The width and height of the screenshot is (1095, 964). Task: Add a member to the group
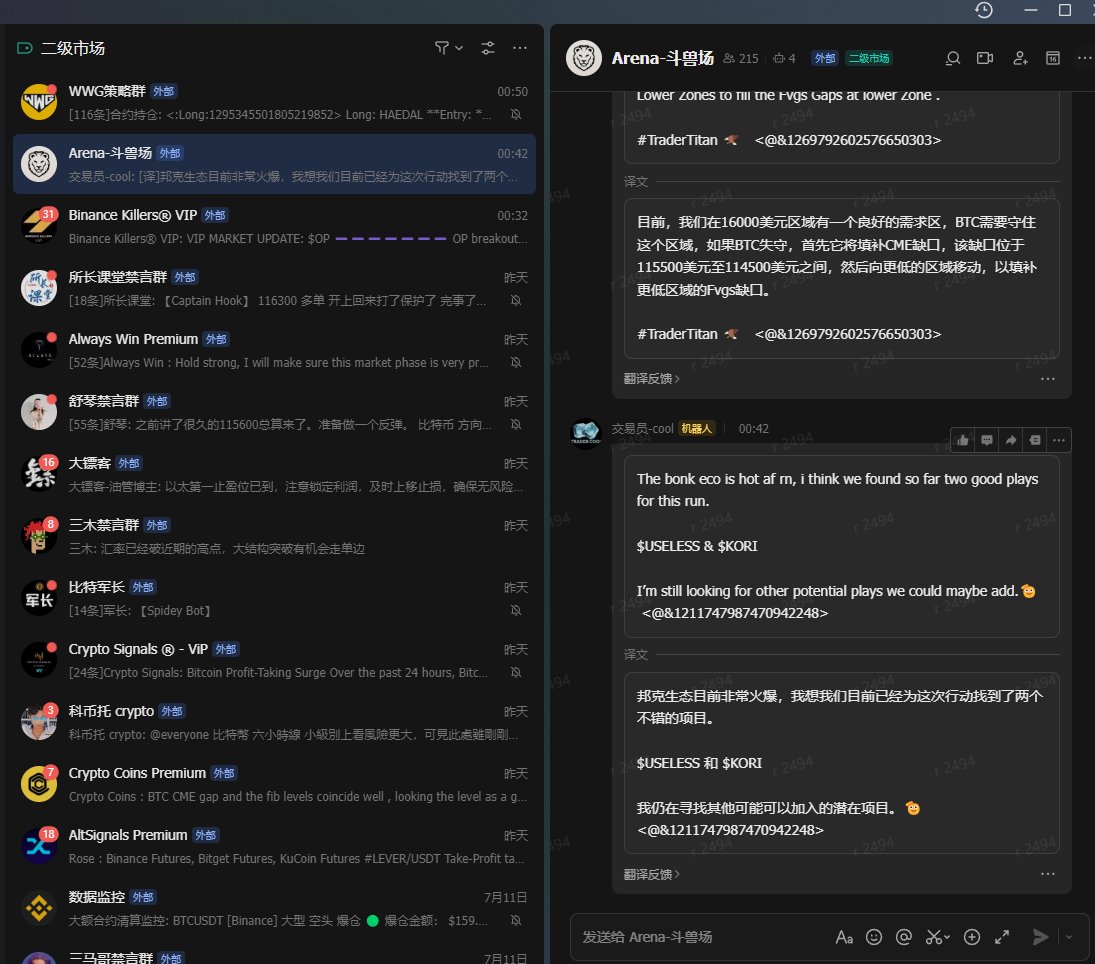[x=1020, y=58]
